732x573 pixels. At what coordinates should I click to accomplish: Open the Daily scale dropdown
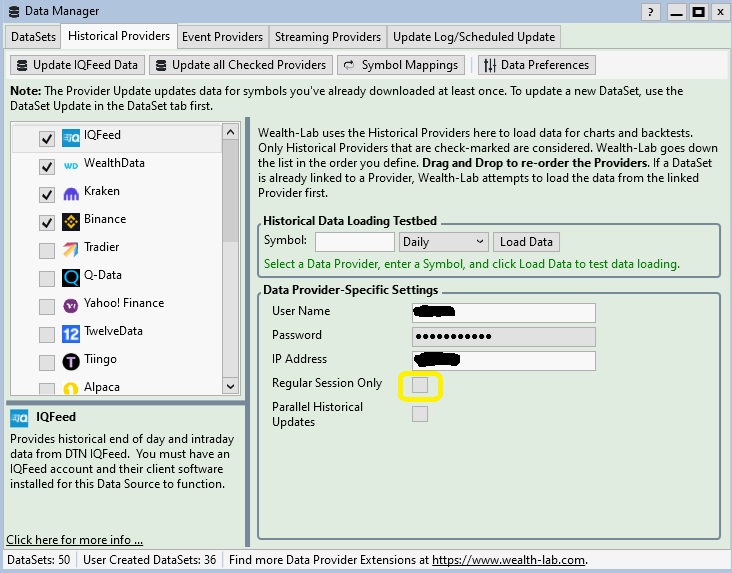[443, 242]
